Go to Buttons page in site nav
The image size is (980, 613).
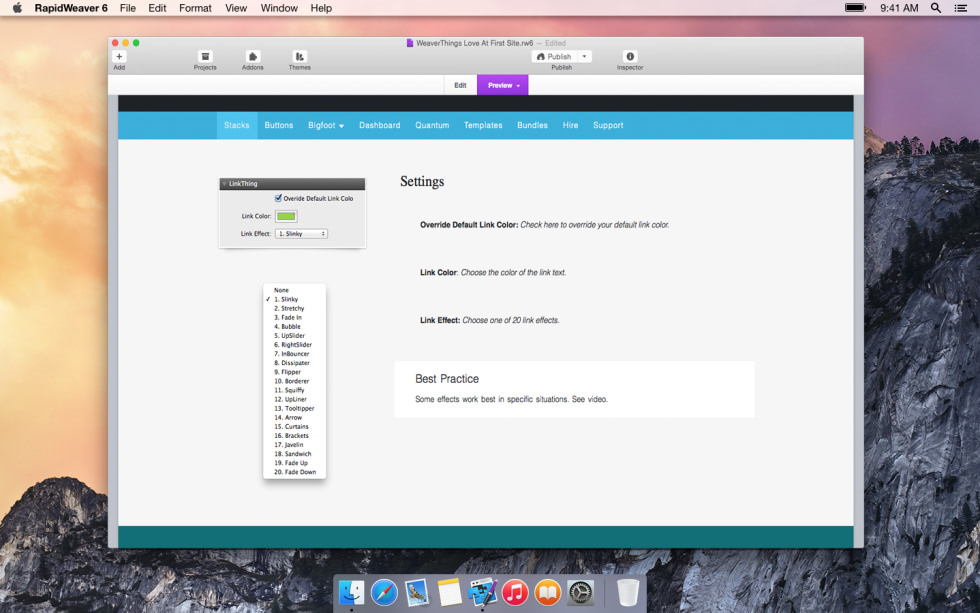click(279, 125)
